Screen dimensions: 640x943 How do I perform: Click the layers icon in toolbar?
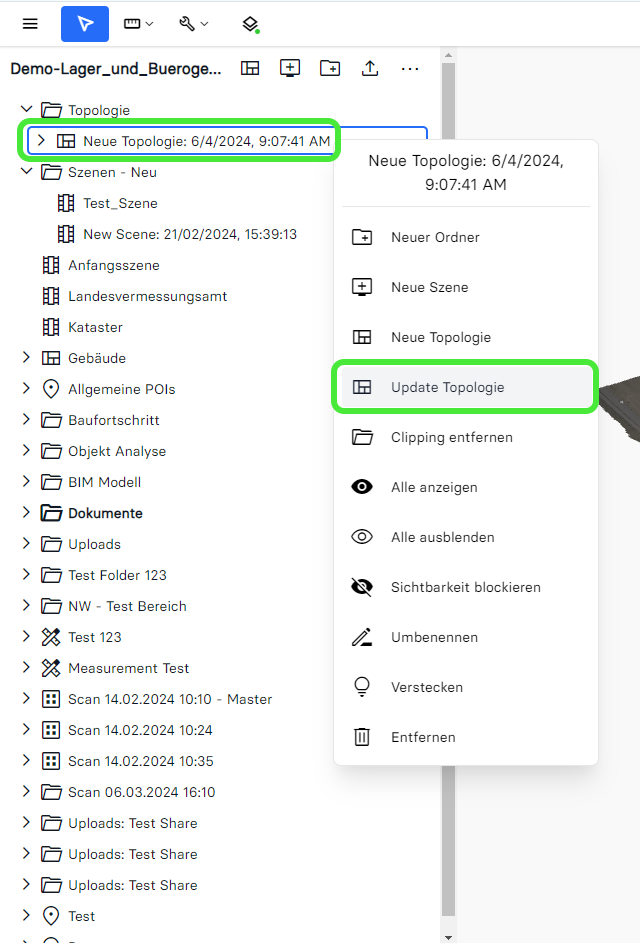point(250,24)
